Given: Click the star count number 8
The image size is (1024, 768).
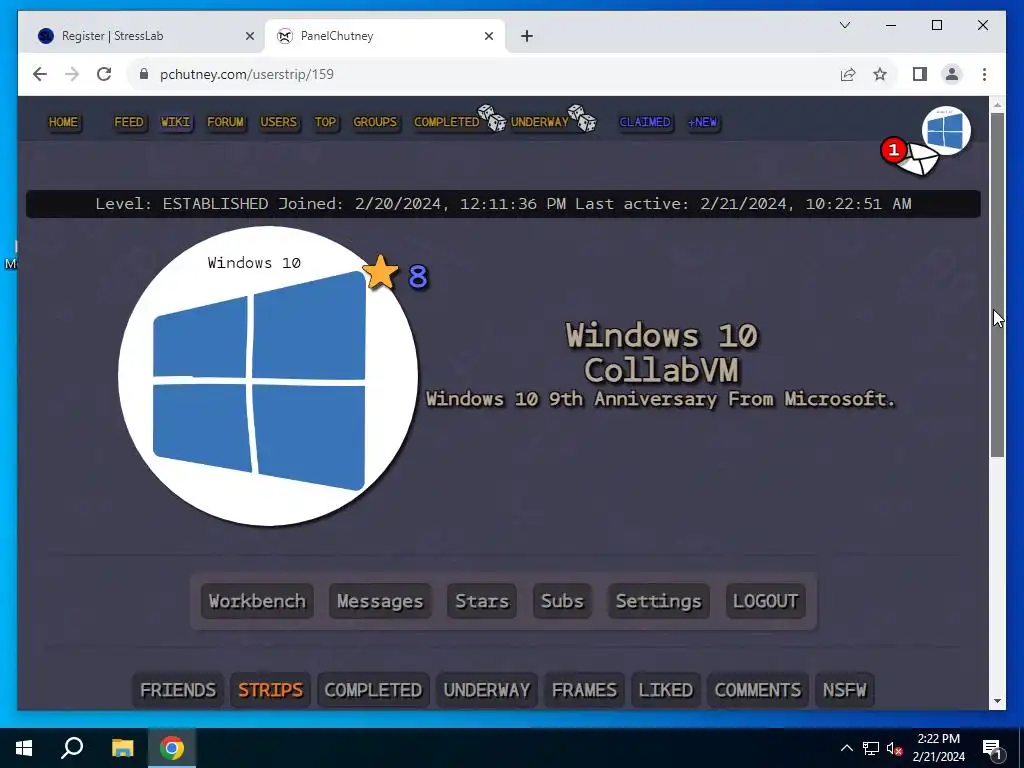Looking at the screenshot, I should point(418,276).
